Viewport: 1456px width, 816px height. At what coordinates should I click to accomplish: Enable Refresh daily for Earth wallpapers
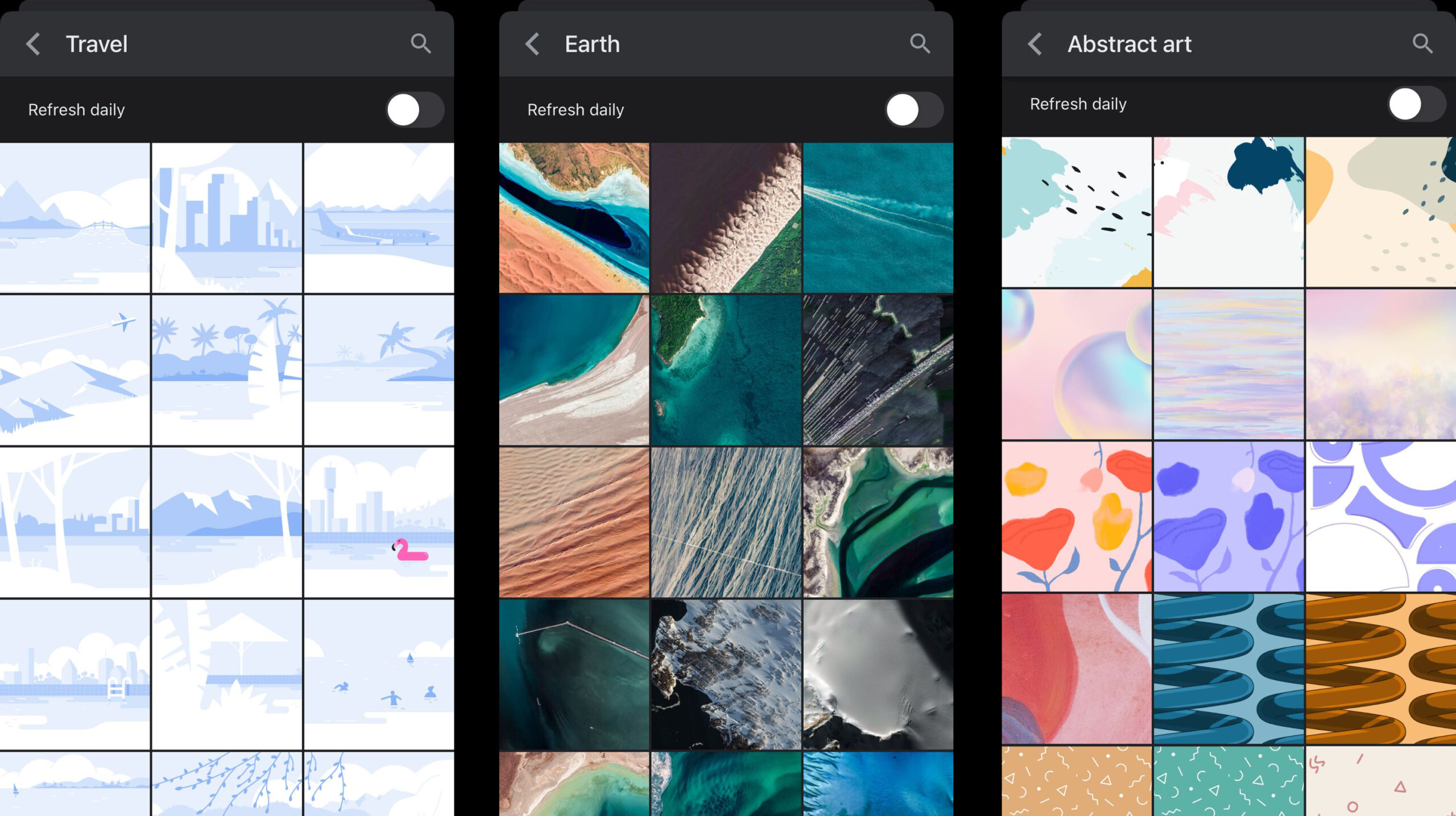click(x=913, y=110)
